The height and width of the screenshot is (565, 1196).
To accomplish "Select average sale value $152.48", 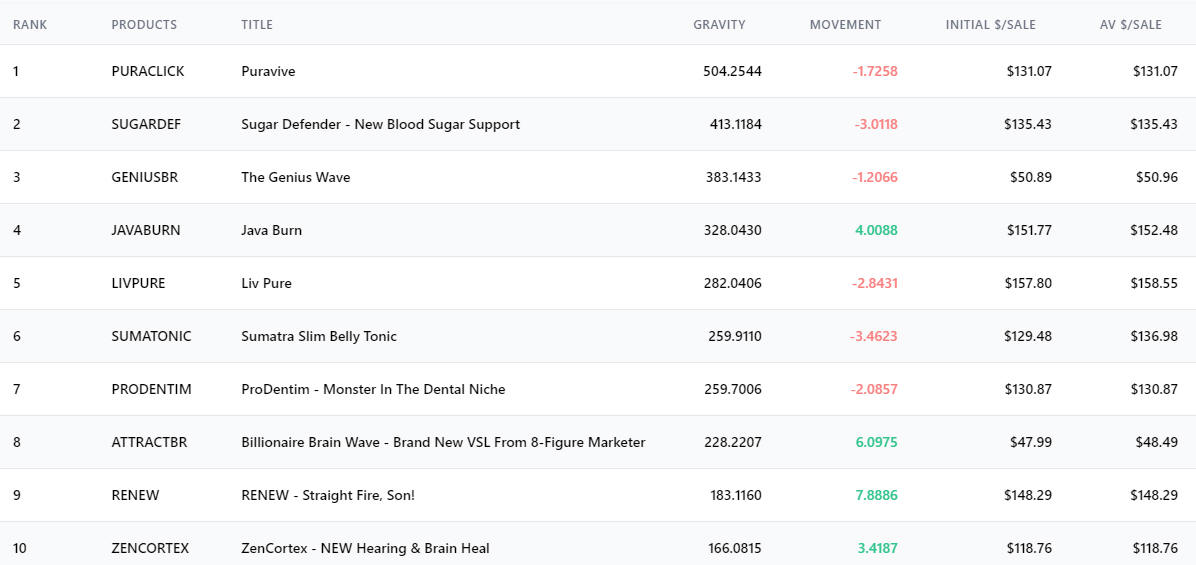I will (1154, 230).
